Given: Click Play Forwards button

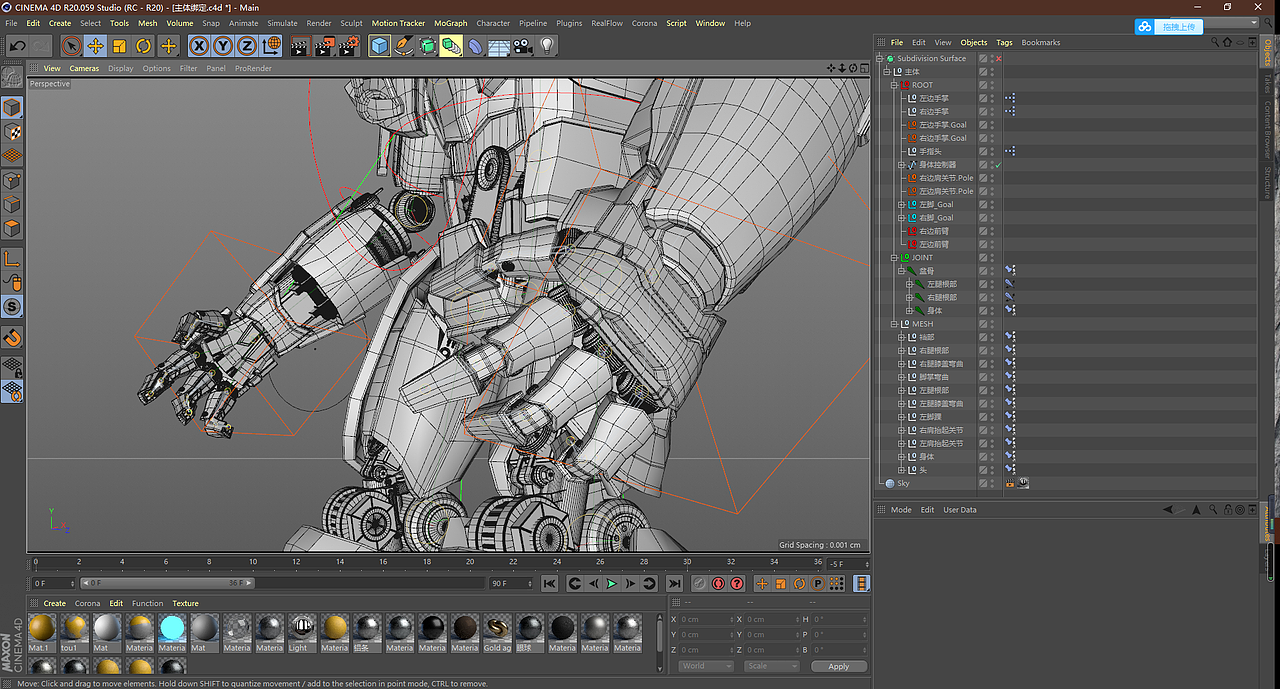Looking at the screenshot, I should (x=612, y=583).
